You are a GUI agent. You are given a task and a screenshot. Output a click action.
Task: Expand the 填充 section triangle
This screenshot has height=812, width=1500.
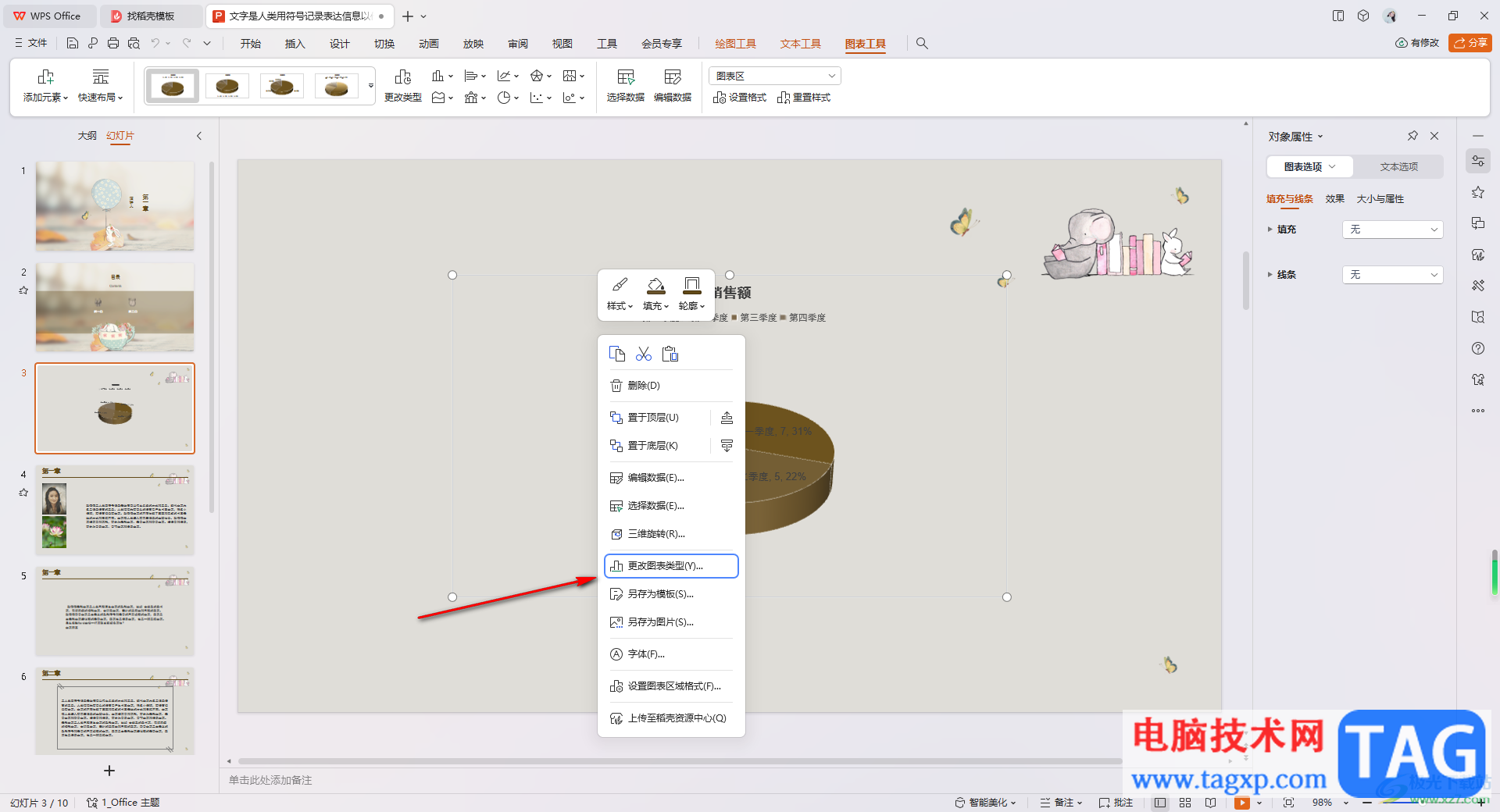coord(1270,230)
